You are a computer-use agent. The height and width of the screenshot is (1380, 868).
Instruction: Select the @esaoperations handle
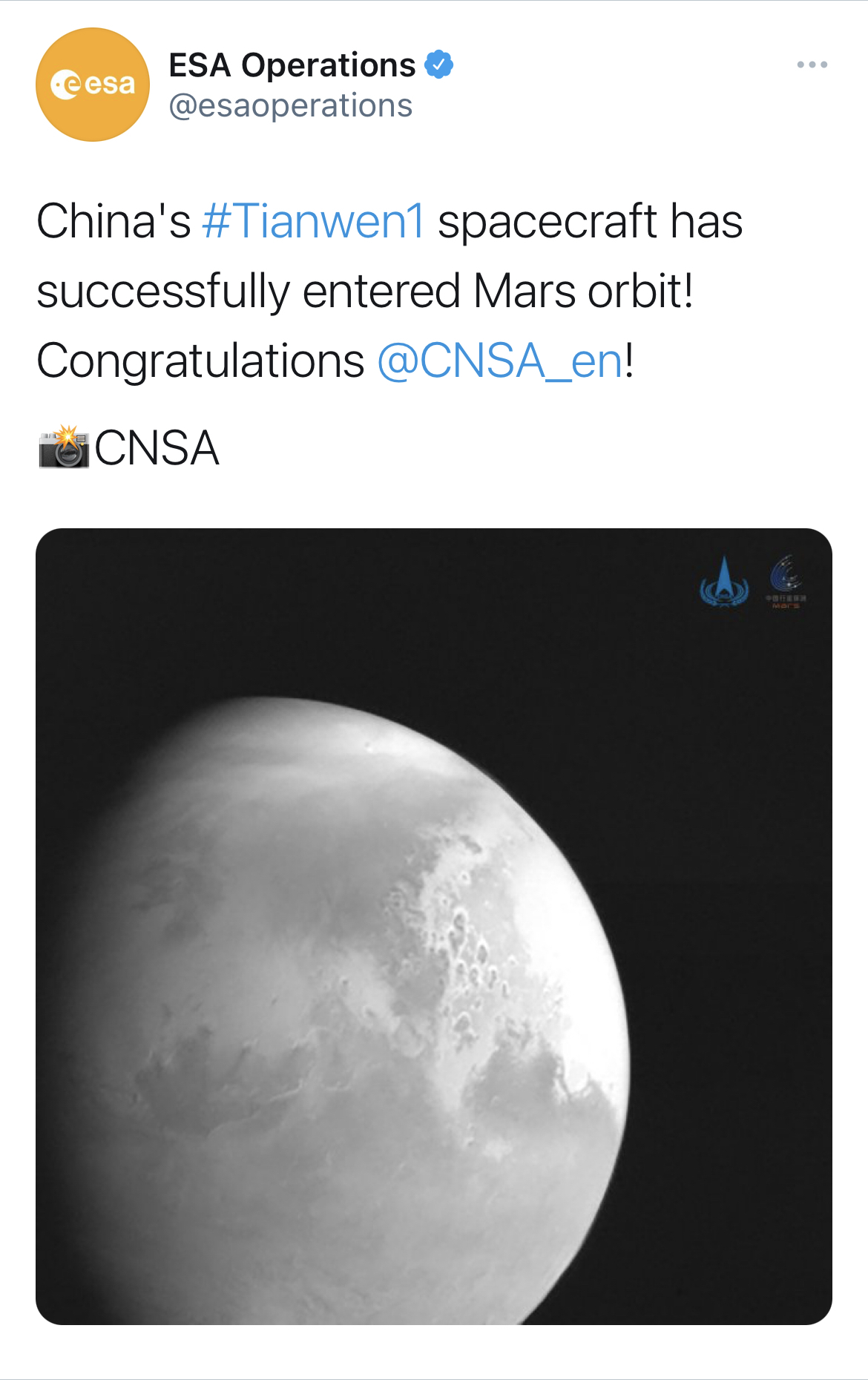click(290, 106)
